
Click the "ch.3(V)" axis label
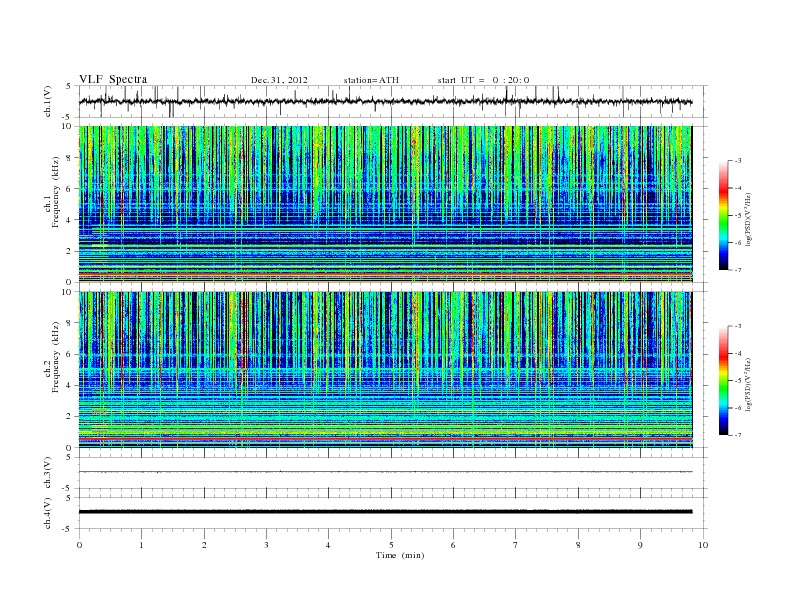(x=48, y=473)
